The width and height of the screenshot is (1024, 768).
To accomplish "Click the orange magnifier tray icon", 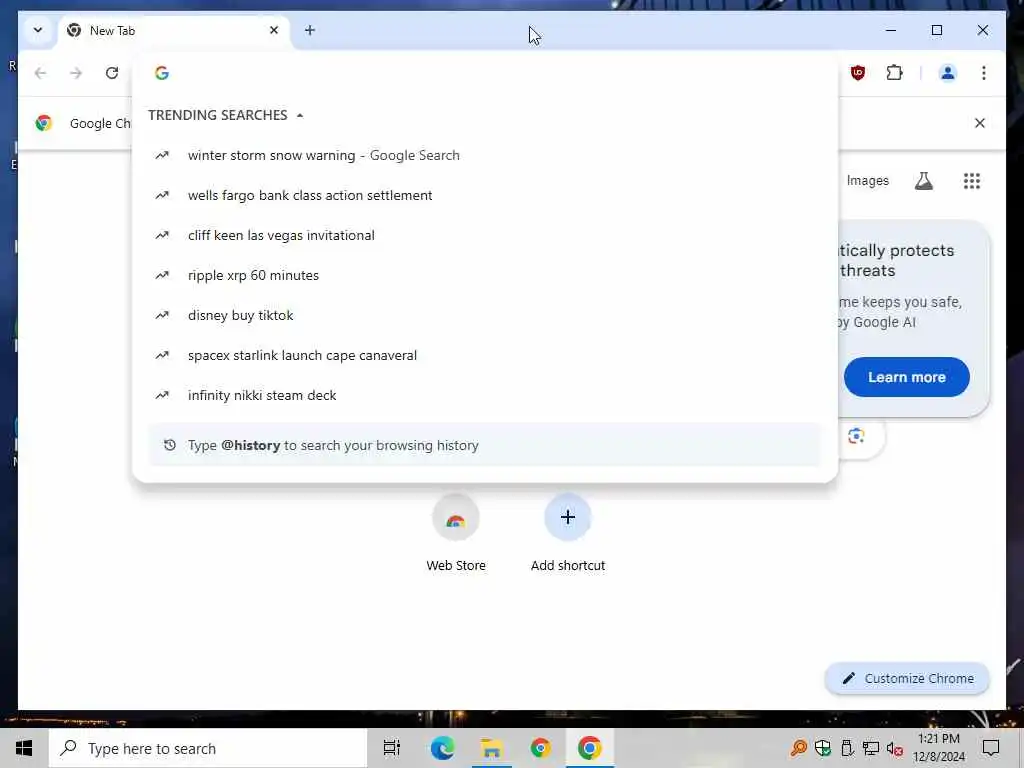I will 798,748.
